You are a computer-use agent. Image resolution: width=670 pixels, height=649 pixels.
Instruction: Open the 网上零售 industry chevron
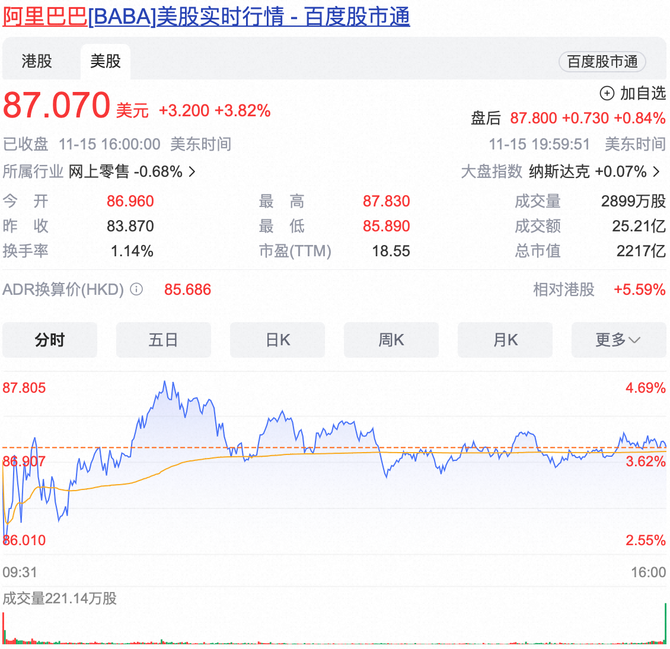[x=192, y=172]
